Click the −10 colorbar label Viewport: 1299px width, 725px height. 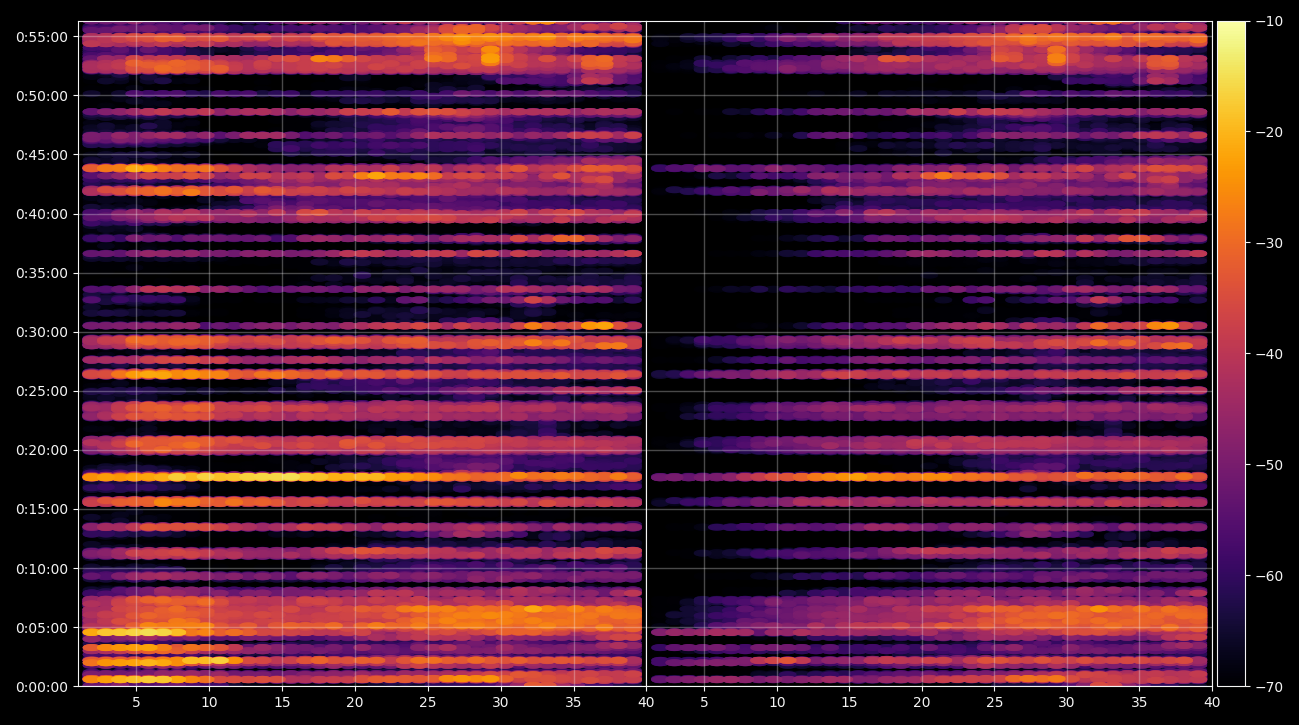[1268, 21]
